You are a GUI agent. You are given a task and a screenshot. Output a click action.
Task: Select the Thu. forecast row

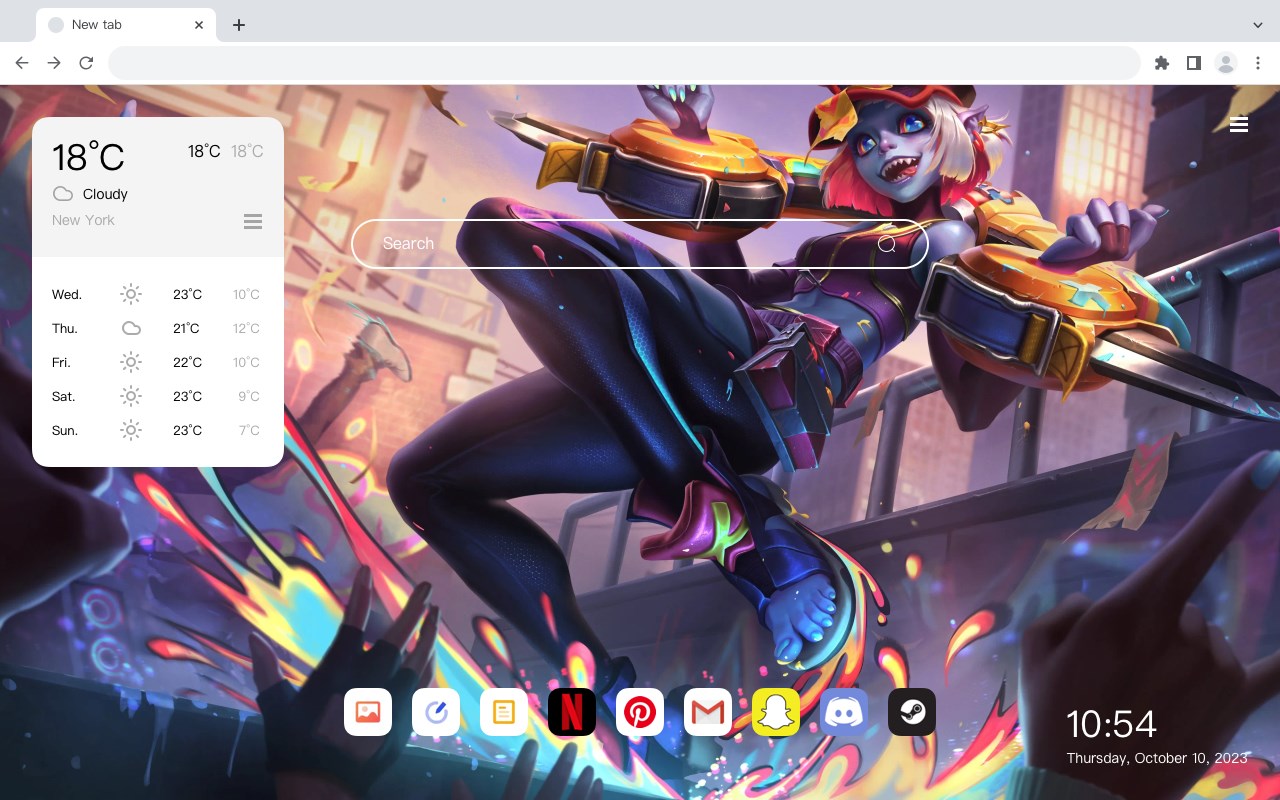tap(158, 328)
